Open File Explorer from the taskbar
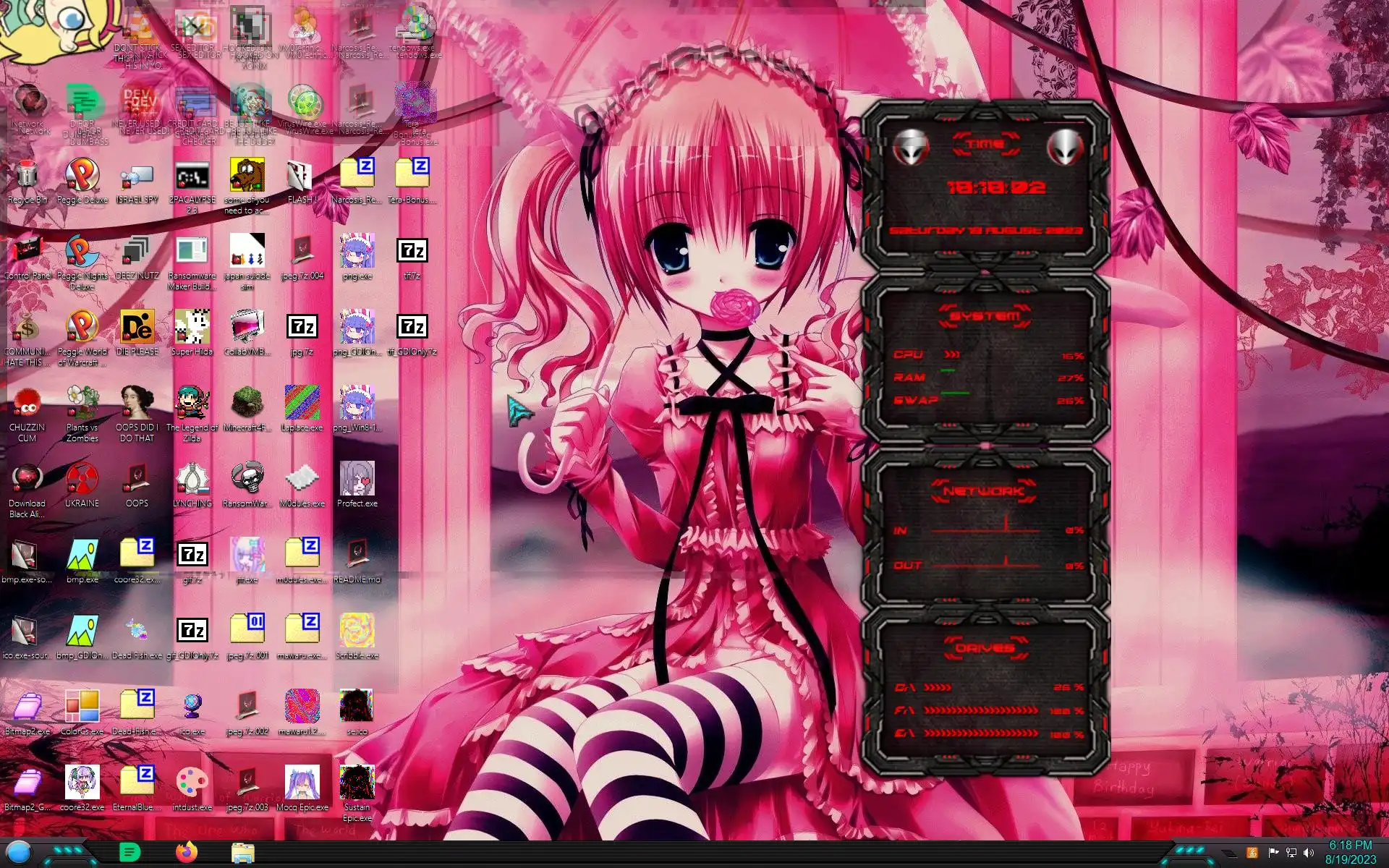Viewport: 1389px width, 868px height. (x=242, y=853)
